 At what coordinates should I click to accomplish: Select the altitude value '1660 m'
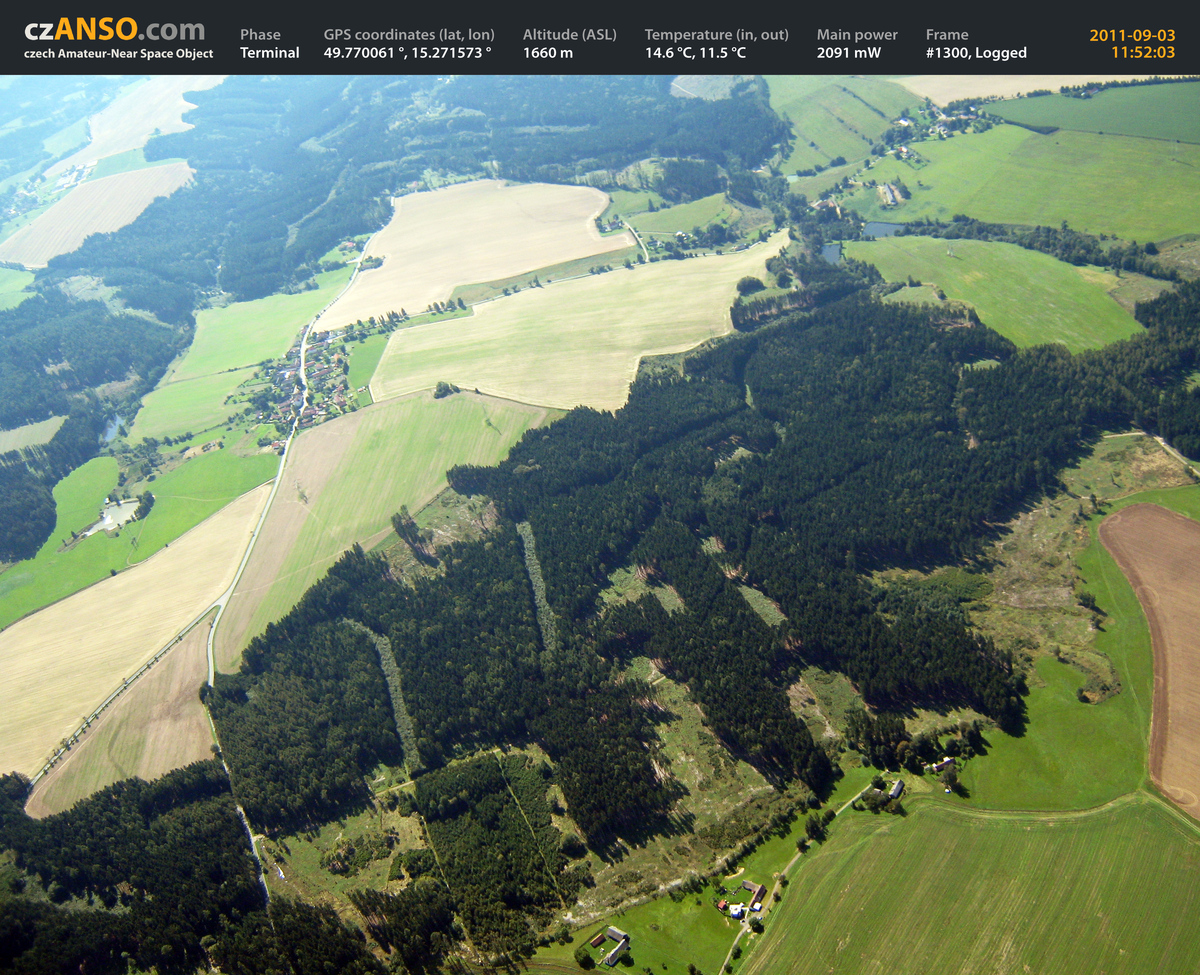(x=548, y=53)
